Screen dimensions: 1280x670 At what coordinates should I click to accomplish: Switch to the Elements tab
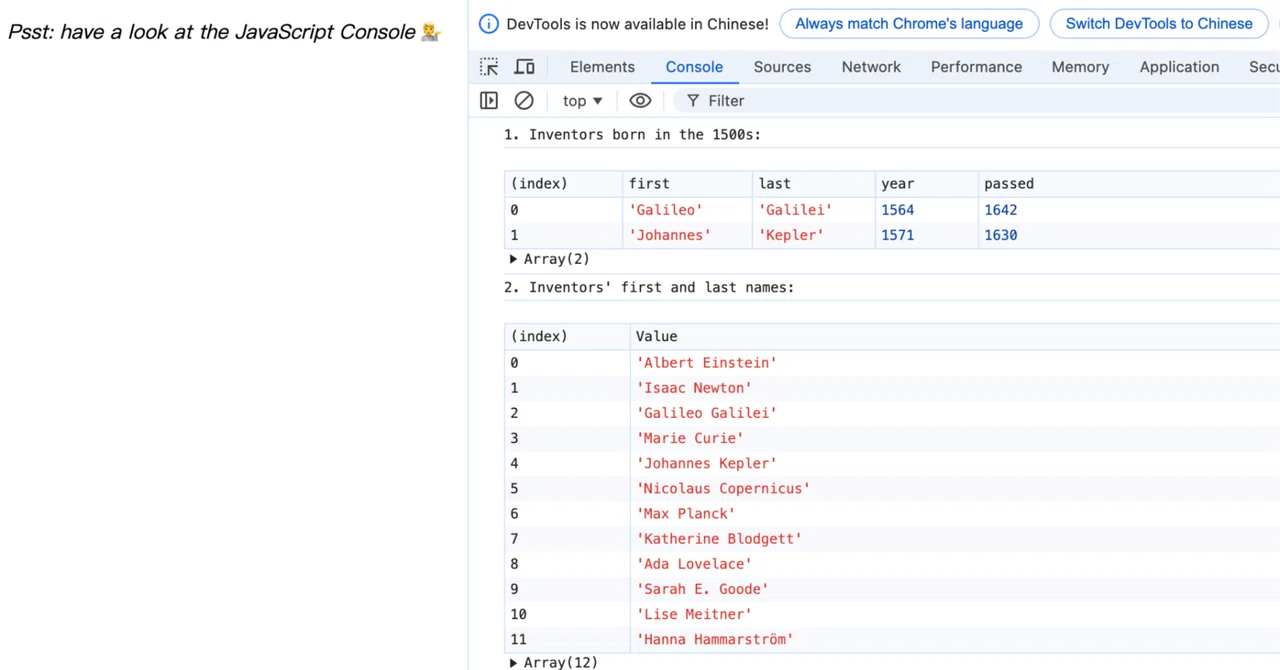(602, 67)
